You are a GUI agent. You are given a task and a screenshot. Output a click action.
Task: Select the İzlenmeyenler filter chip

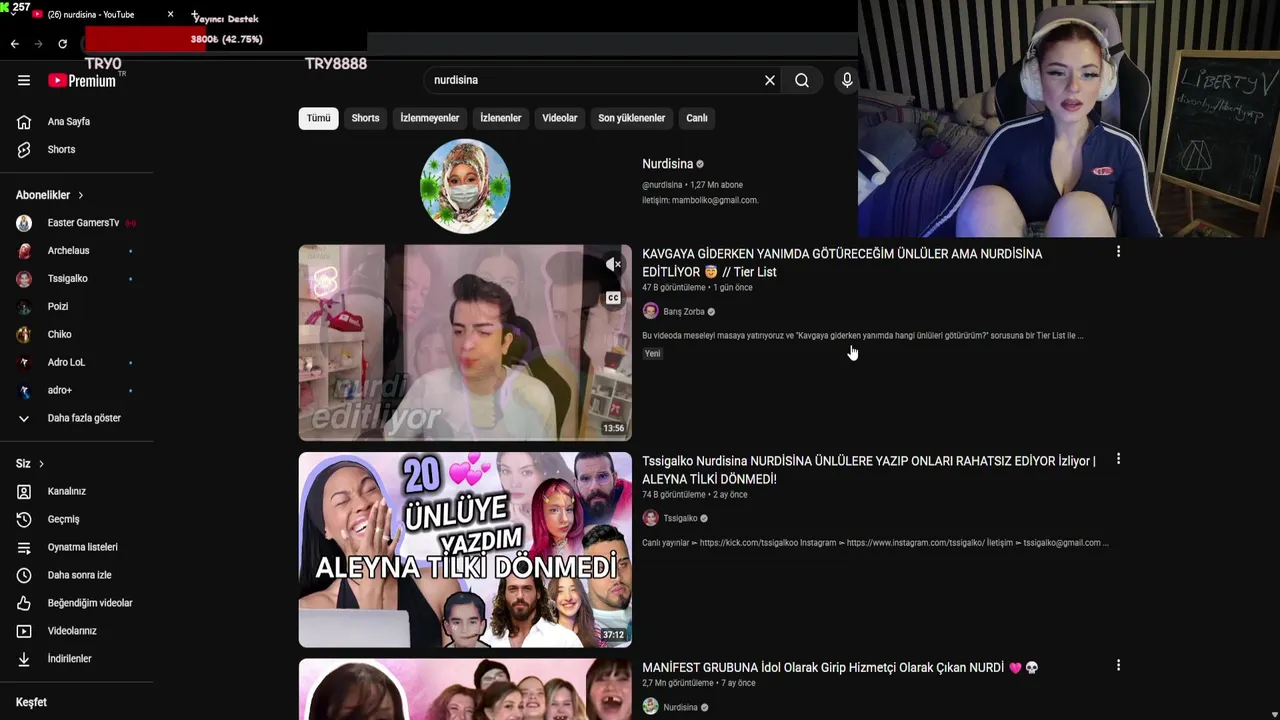(x=430, y=118)
